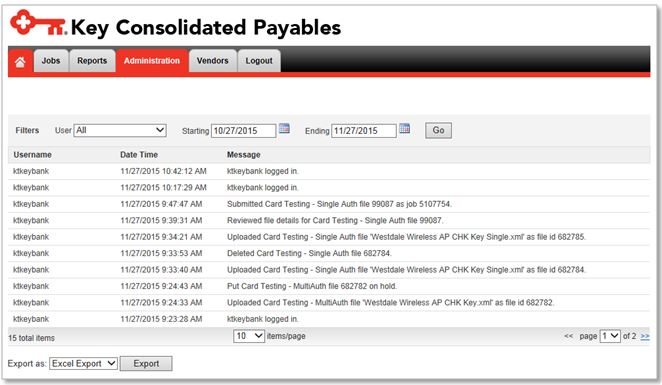Select the 11/27/2015 9:23:28 AM entry

[x=329, y=319]
